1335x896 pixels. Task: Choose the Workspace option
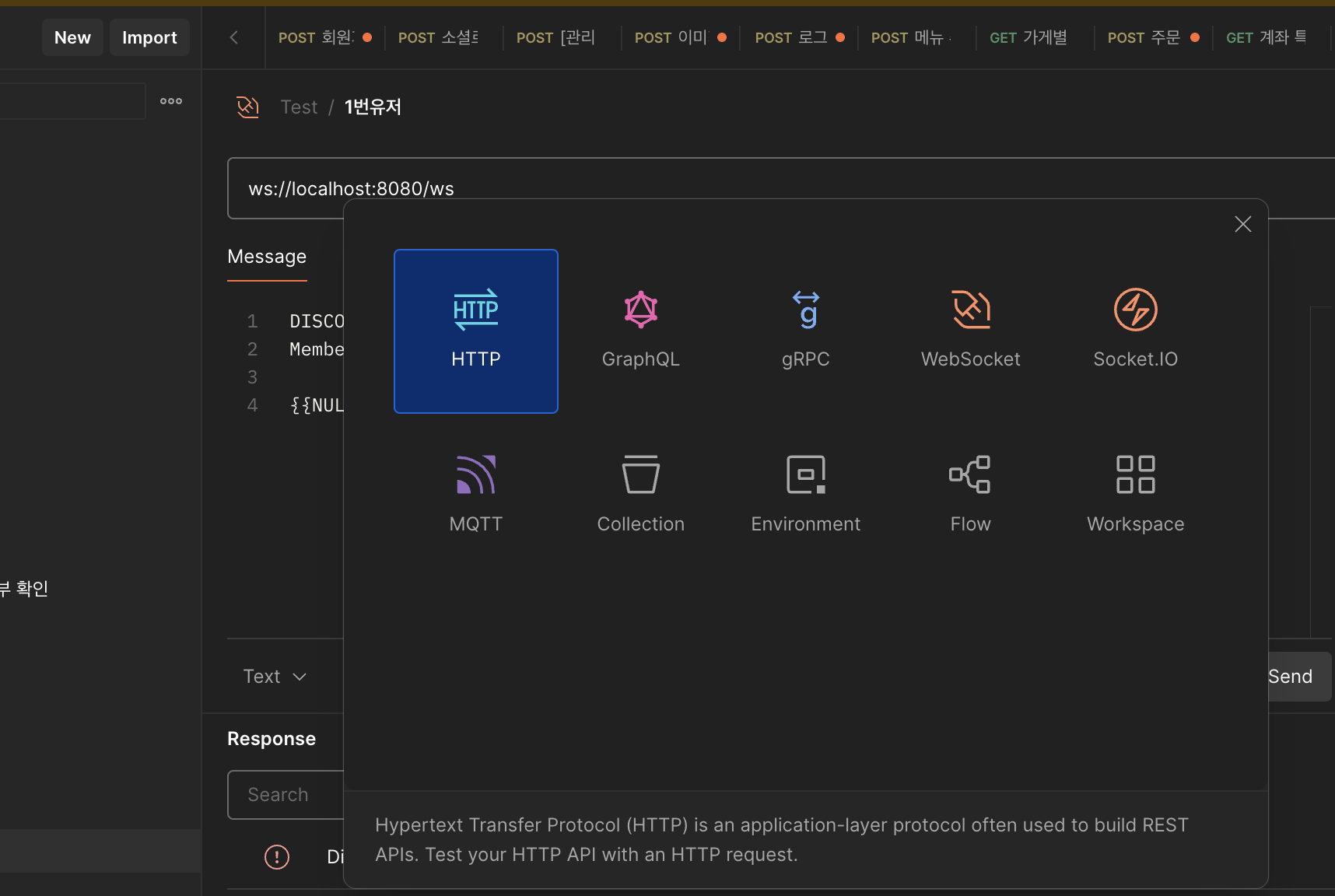pyautogui.click(x=1136, y=496)
